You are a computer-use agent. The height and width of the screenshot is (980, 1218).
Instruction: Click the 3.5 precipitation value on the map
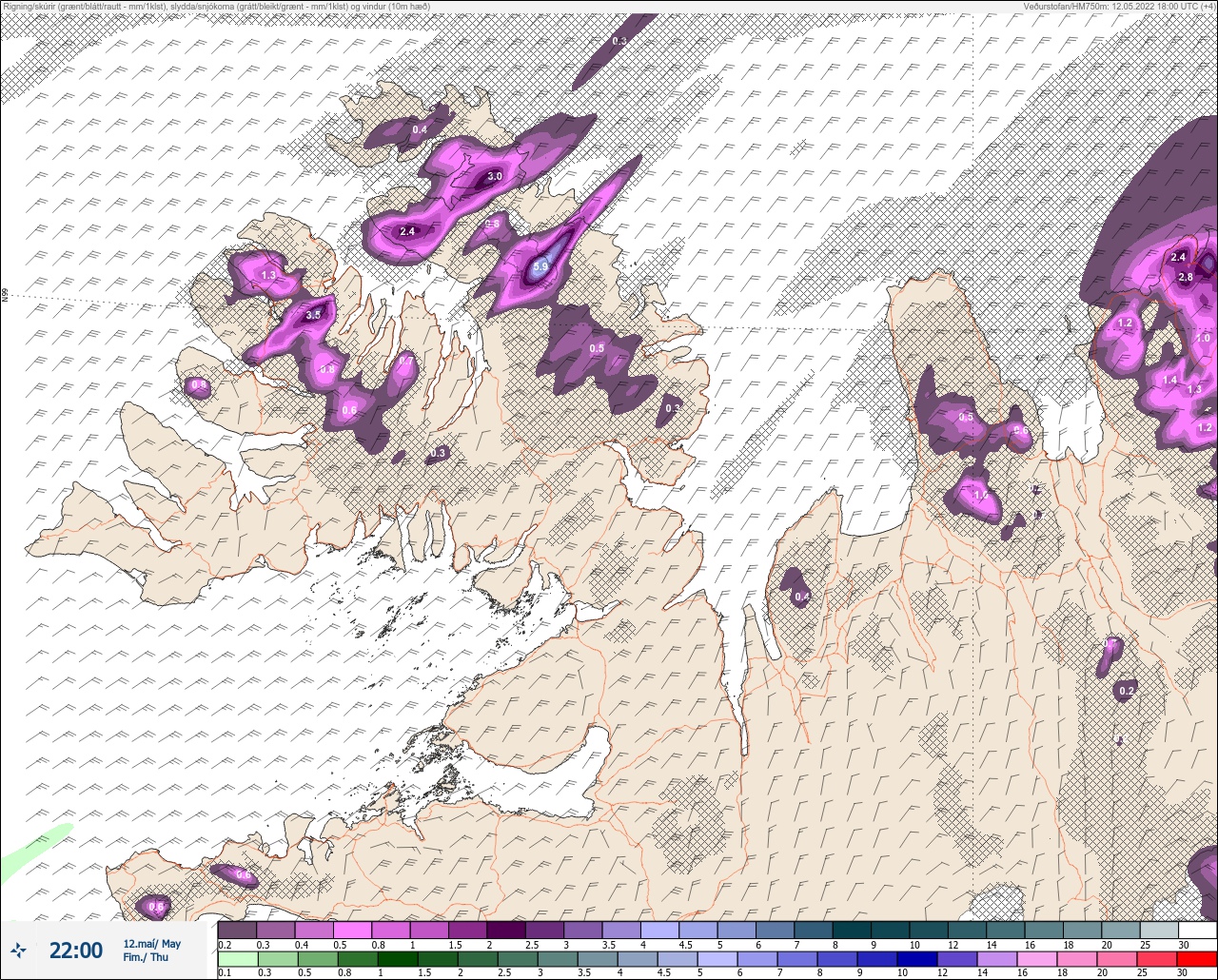click(x=314, y=315)
